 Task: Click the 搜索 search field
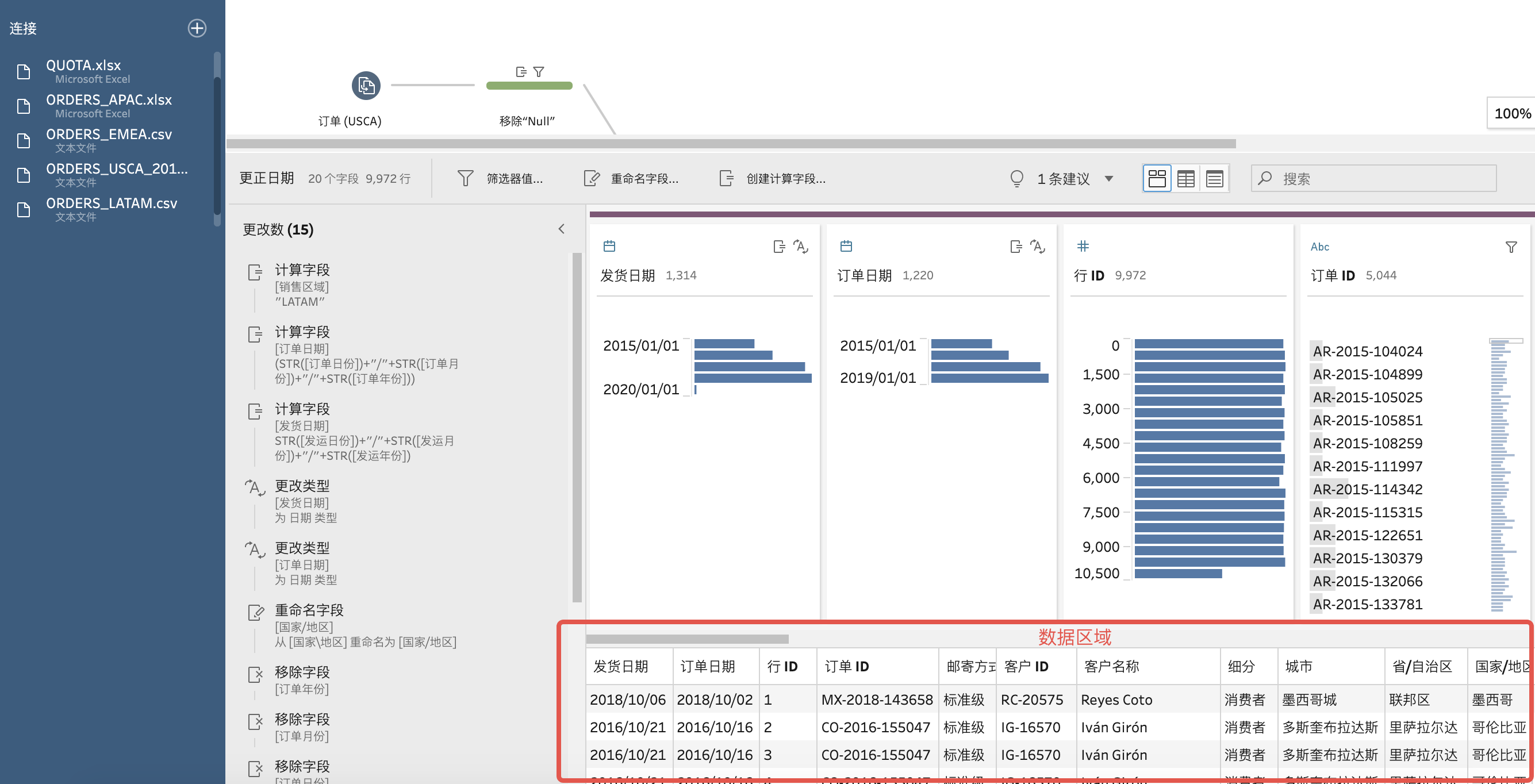click(x=1373, y=178)
